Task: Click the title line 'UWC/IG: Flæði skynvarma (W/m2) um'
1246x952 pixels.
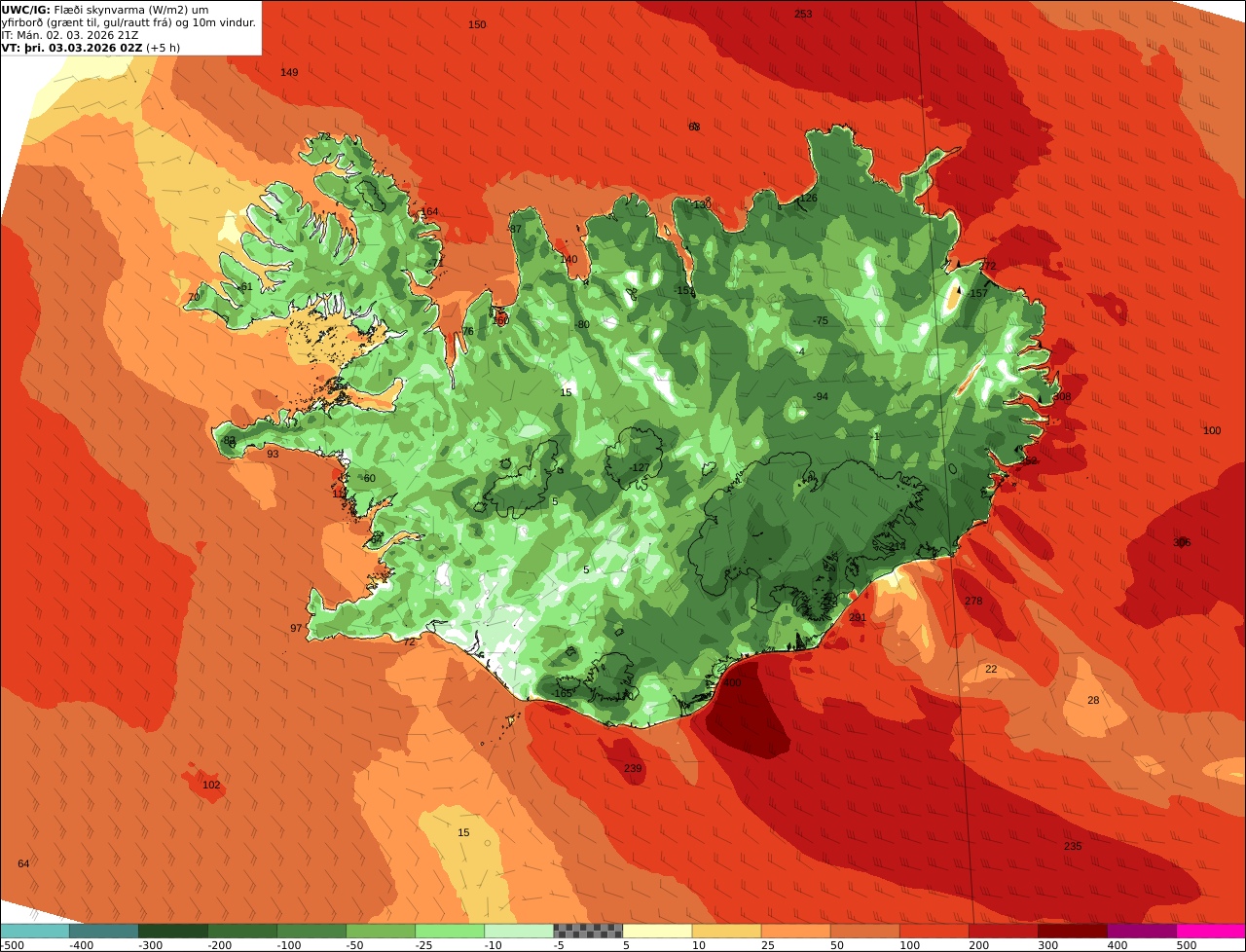Action: point(105,10)
